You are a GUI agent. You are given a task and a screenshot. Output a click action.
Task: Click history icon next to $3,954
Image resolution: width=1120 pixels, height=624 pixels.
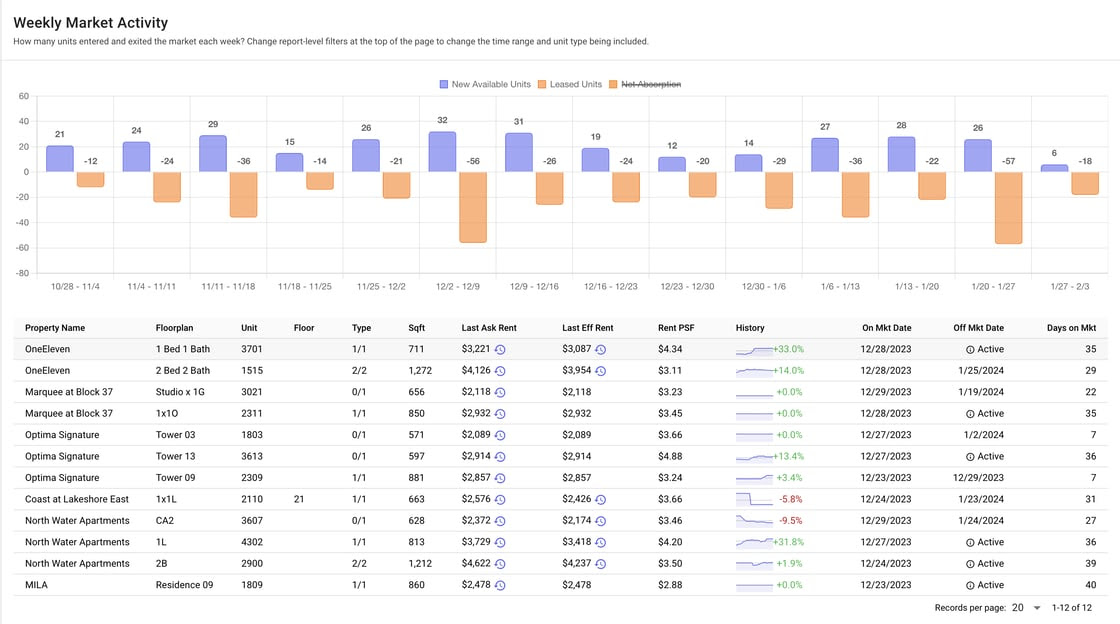pos(601,371)
